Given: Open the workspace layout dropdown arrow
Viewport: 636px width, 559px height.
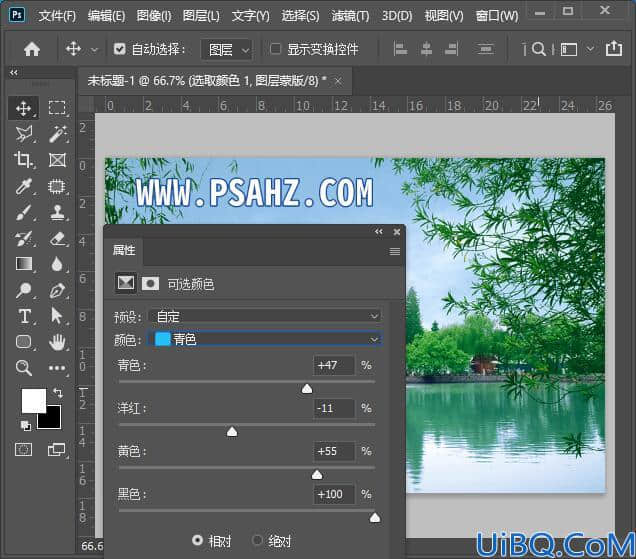Looking at the screenshot, I should [590, 49].
